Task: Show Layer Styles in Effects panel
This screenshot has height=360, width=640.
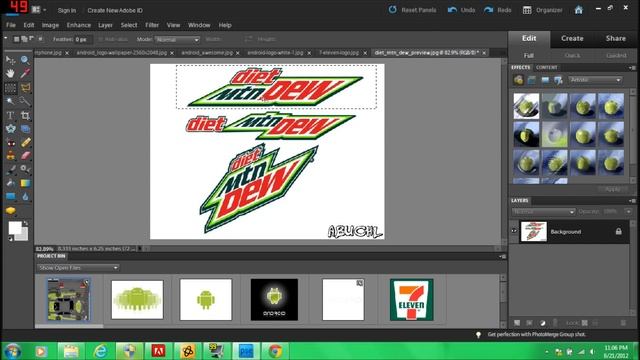Action: (x=531, y=80)
